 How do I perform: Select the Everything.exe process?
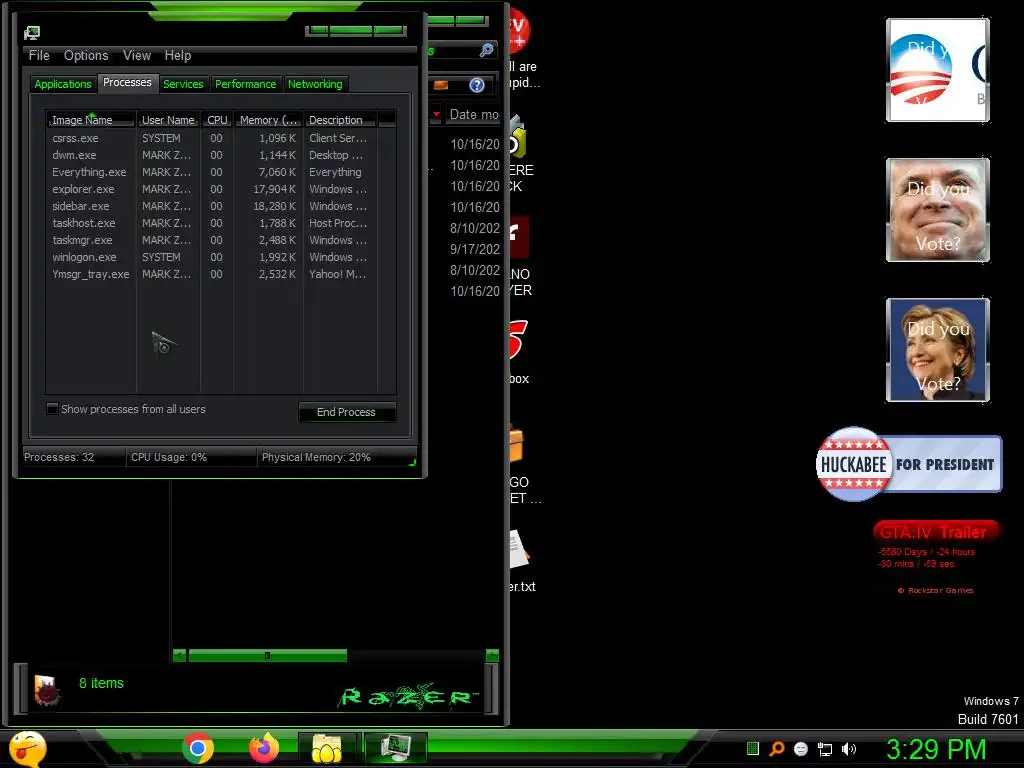tap(221, 172)
